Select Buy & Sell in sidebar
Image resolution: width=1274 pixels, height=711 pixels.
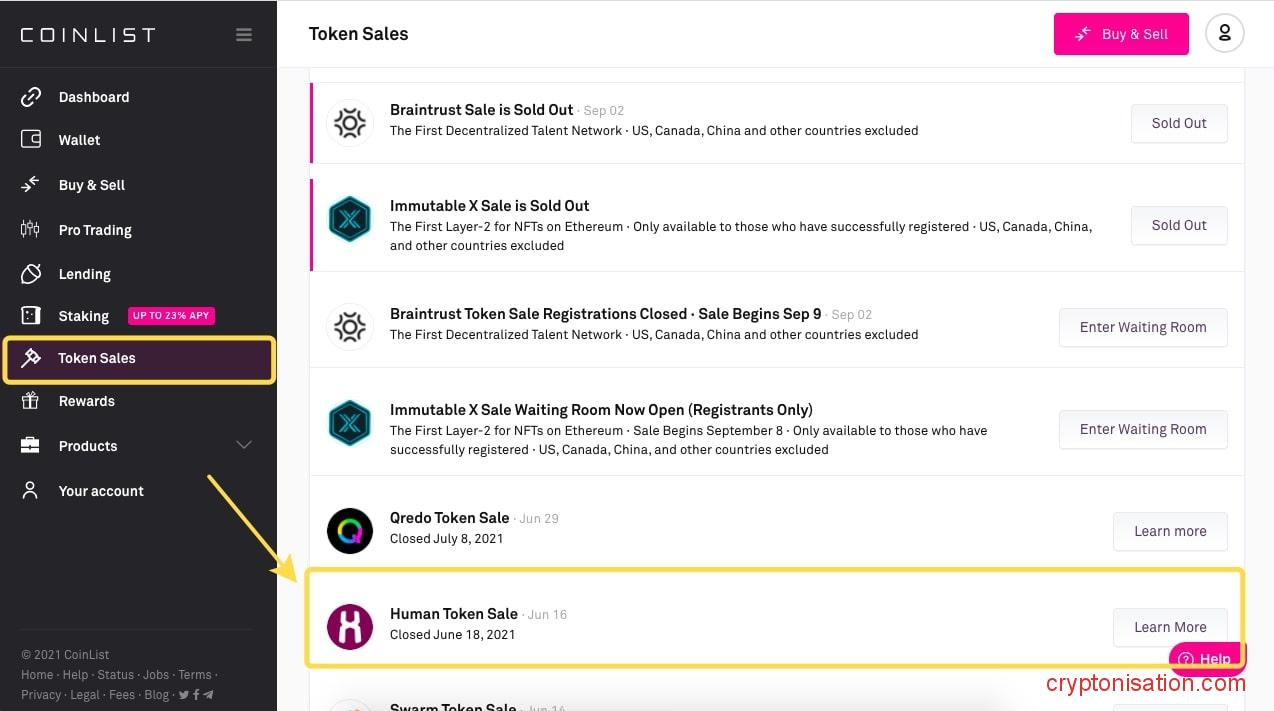coord(92,185)
